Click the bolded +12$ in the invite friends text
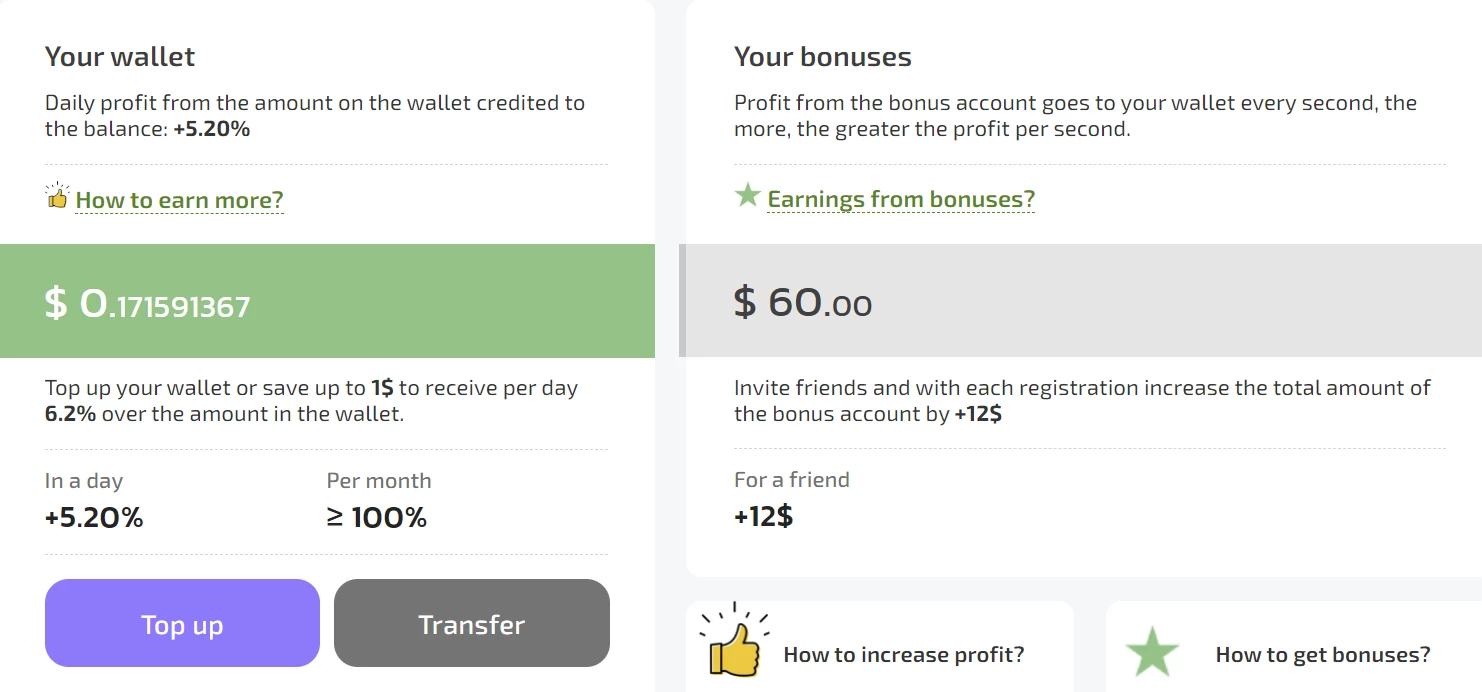The image size is (1482, 692). click(978, 414)
